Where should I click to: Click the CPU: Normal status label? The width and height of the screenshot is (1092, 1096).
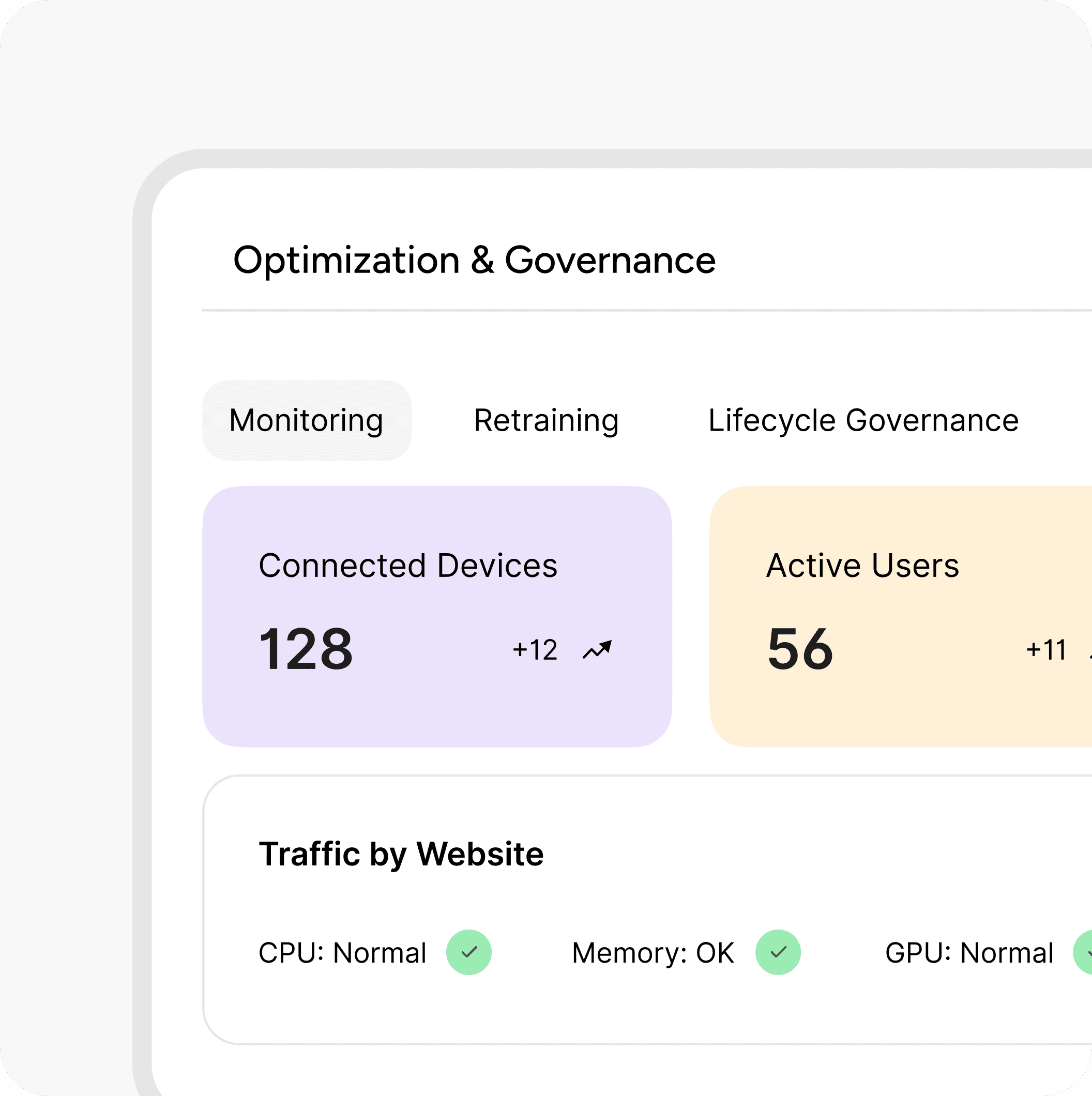coord(343,953)
